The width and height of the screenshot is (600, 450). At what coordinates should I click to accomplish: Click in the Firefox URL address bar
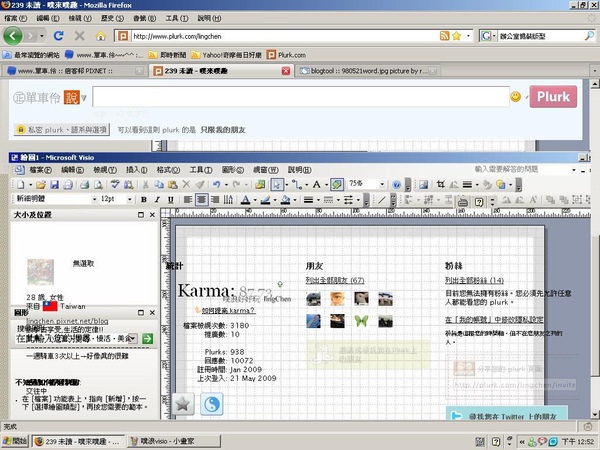(285, 36)
